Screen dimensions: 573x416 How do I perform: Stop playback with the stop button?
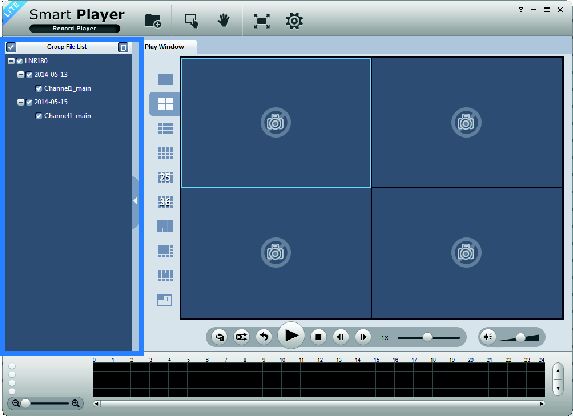point(318,337)
